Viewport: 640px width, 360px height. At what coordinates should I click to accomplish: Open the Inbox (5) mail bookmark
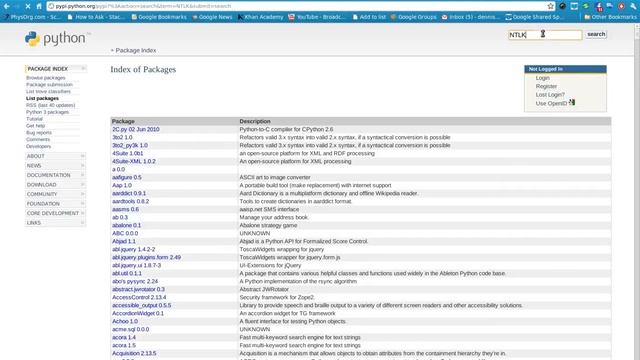pos(471,17)
